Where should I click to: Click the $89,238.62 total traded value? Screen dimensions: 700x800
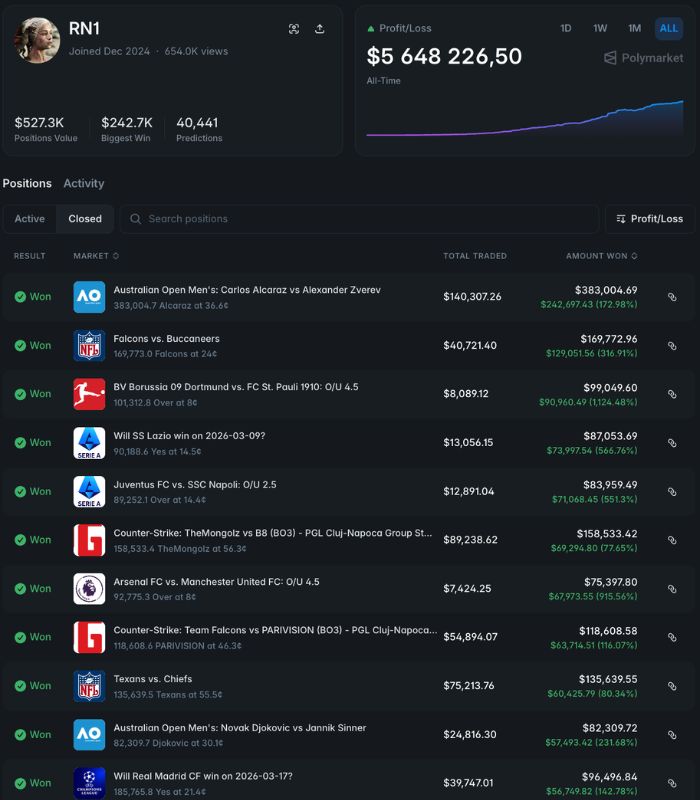470,540
